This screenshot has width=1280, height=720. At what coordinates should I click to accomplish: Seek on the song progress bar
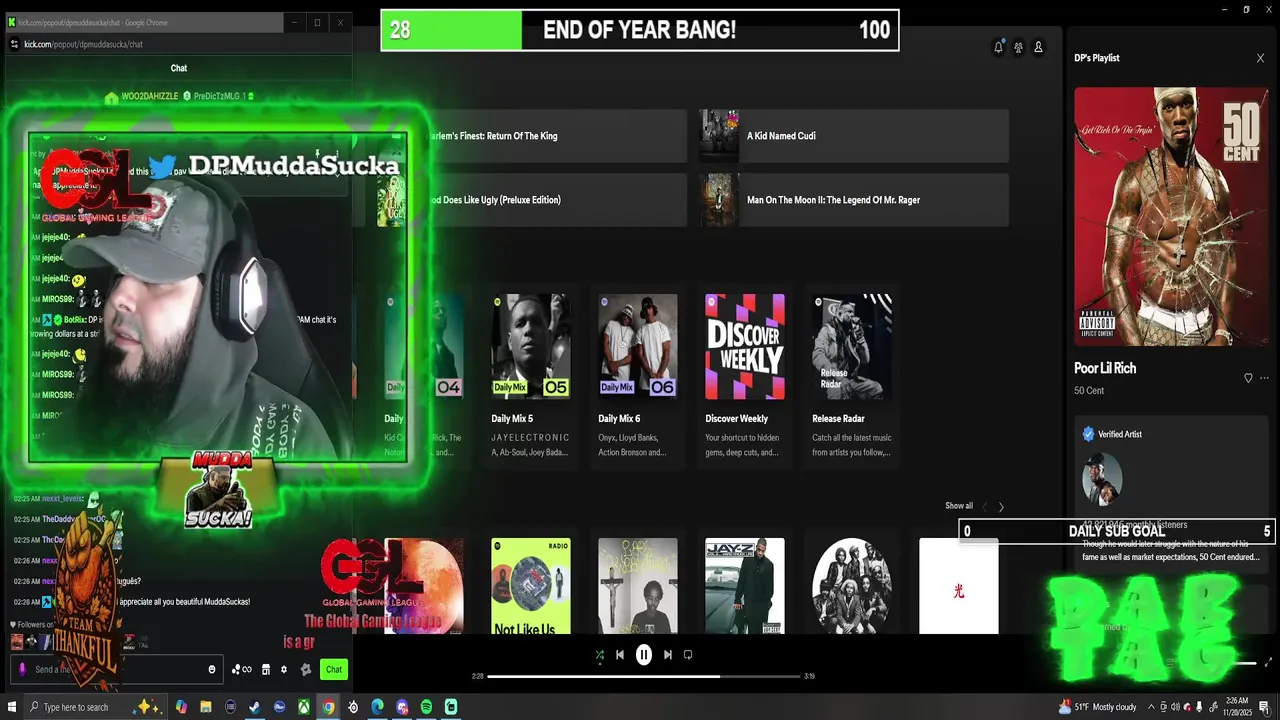(644, 676)
